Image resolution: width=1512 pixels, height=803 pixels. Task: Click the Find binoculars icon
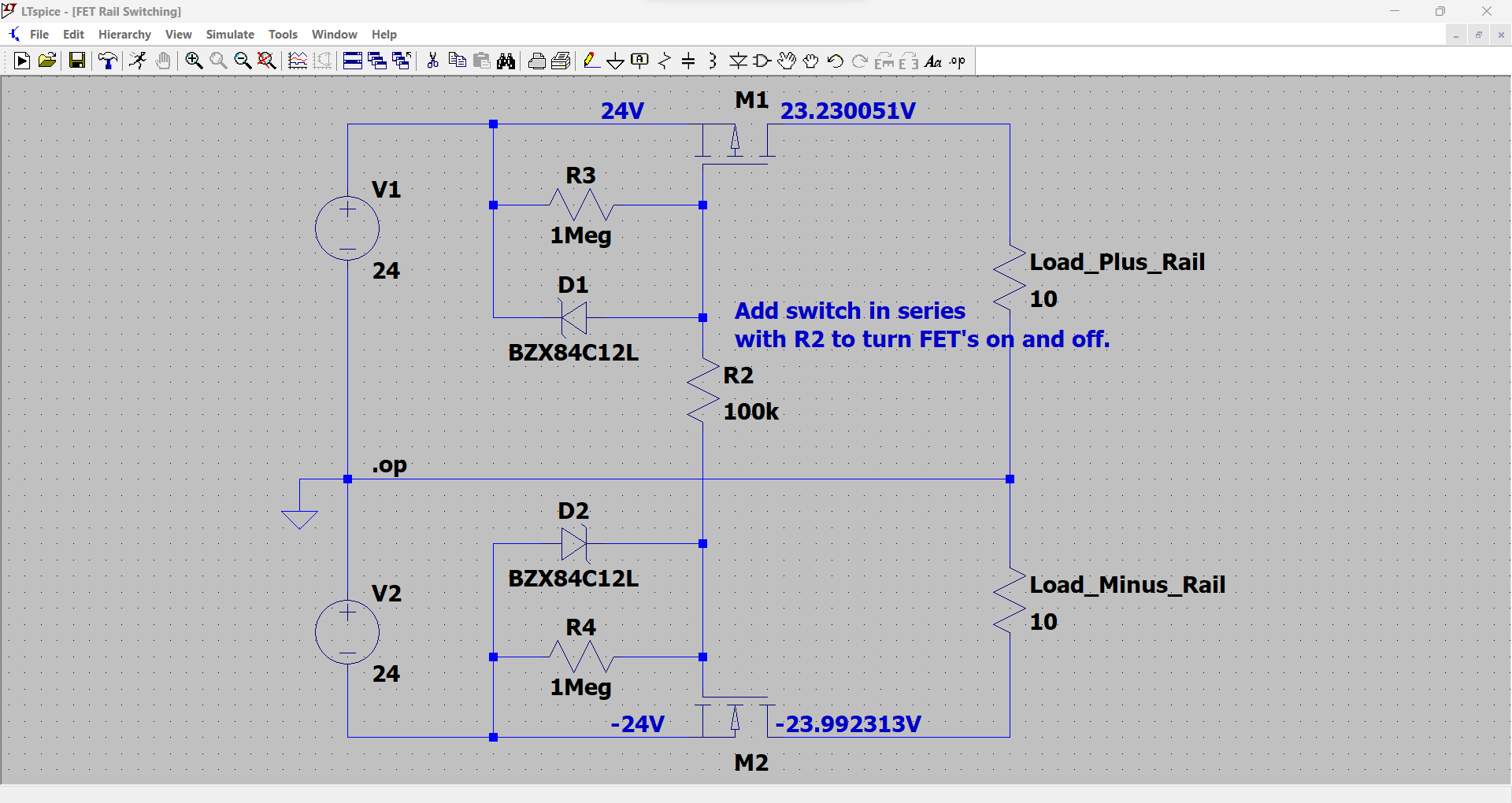click(506, 61)
